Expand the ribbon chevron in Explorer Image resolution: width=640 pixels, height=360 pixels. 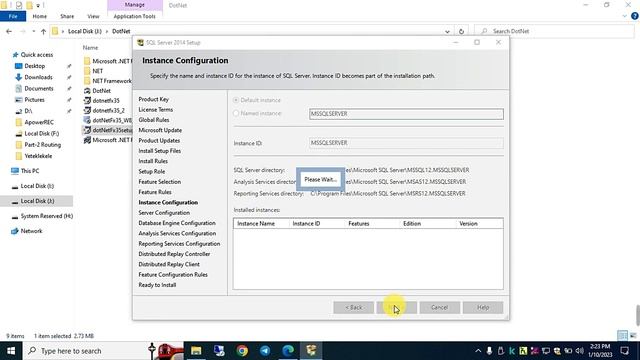[624, 16]
